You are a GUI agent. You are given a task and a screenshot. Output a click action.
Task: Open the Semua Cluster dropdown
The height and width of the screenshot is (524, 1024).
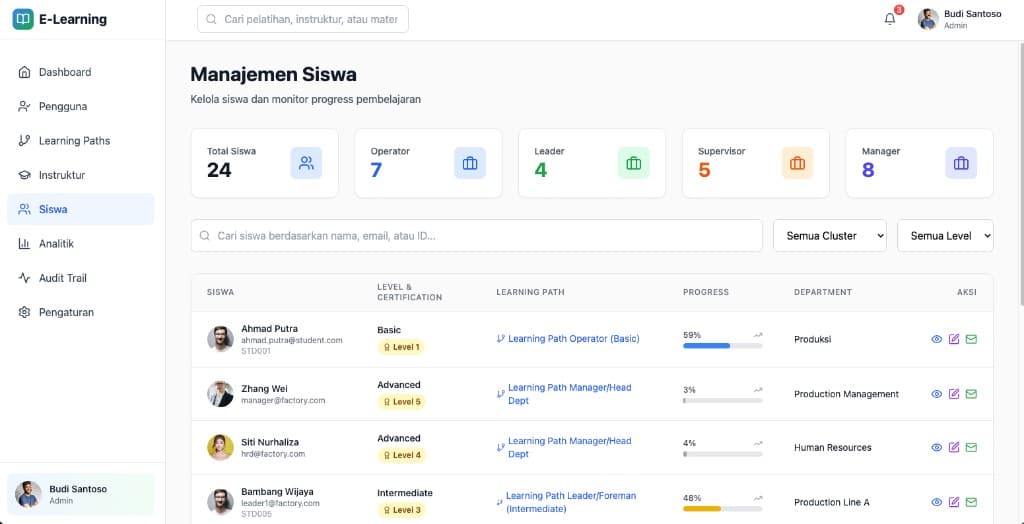pyautogui.click(x=829, y=236)
